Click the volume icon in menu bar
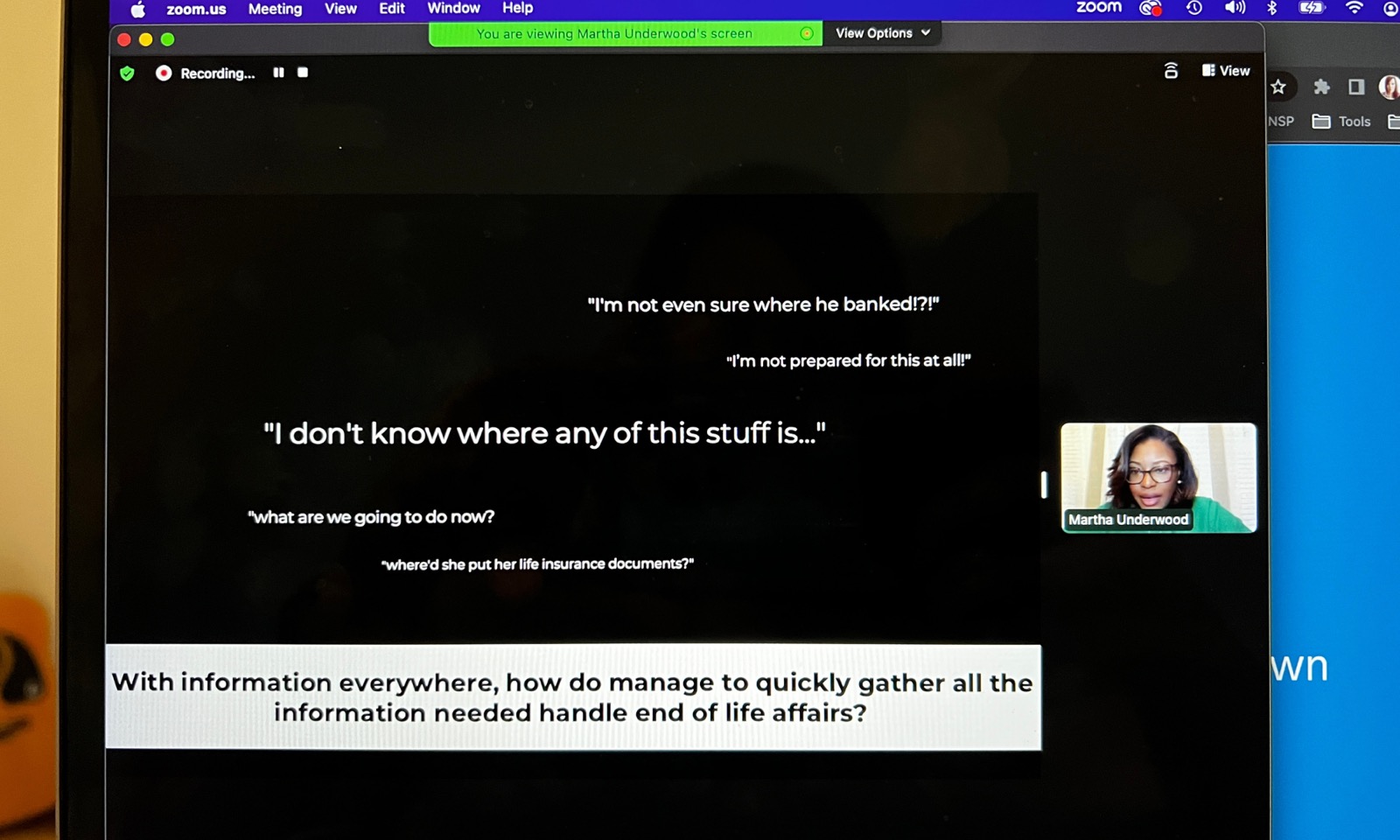Image resolution: width=1400 pixels, height=840 pixels. pos(1235,8)
